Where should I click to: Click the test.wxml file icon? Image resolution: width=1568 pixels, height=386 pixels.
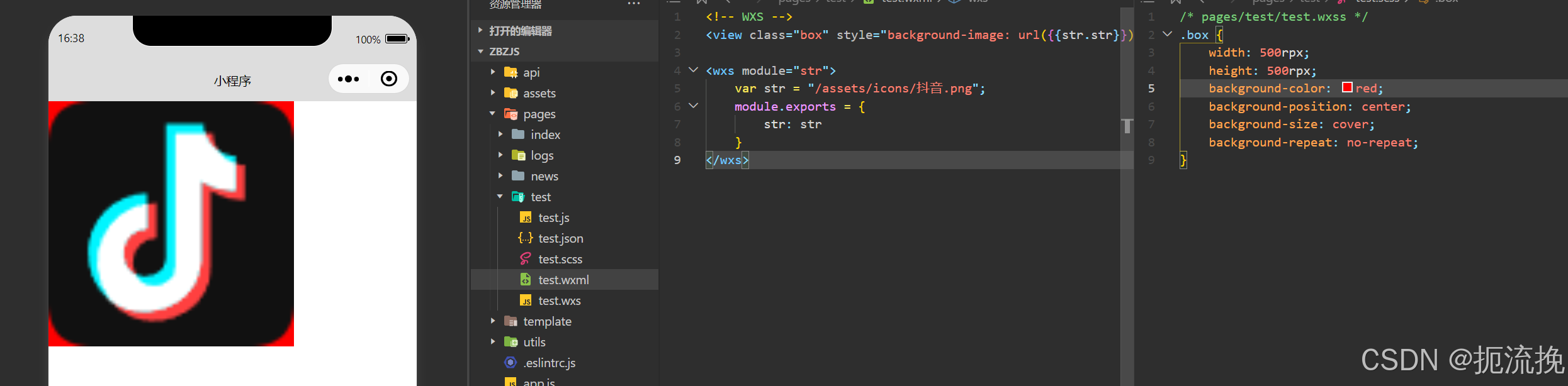526,280
